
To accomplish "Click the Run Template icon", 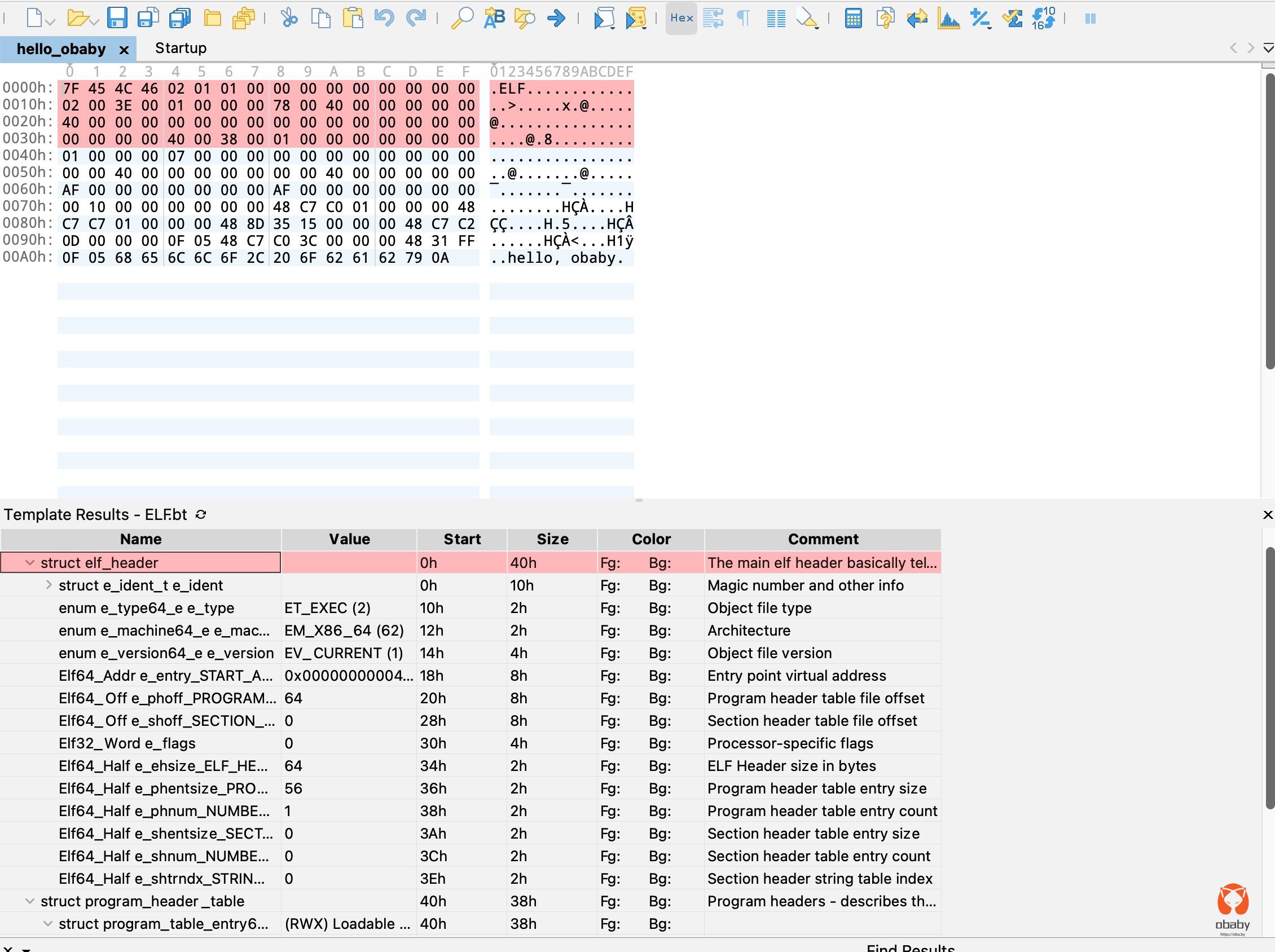I will [636, 19].
